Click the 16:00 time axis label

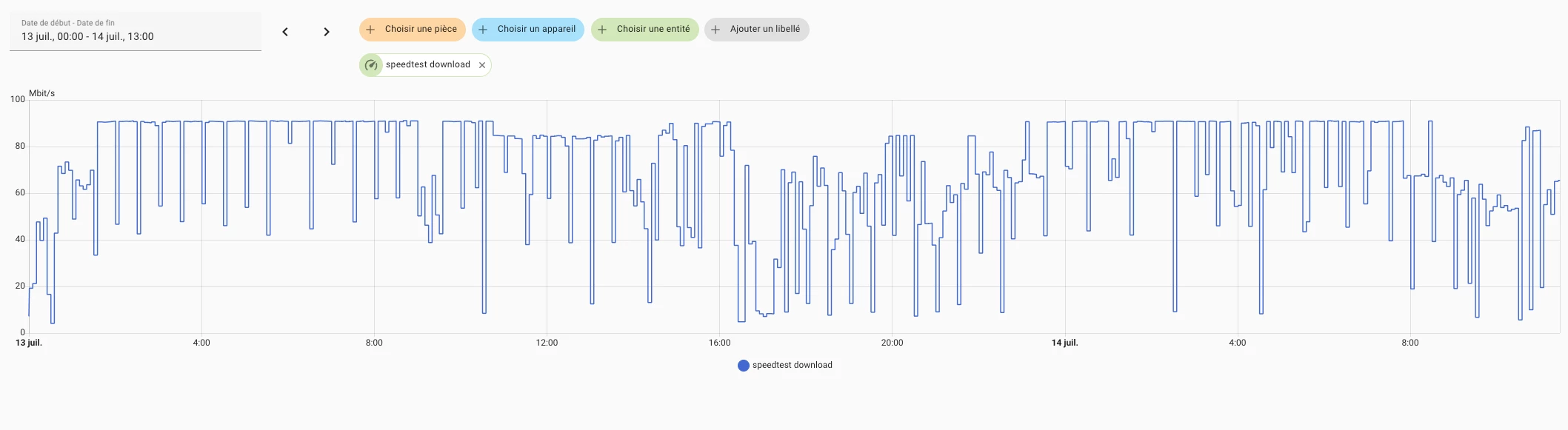click(719, 343)
